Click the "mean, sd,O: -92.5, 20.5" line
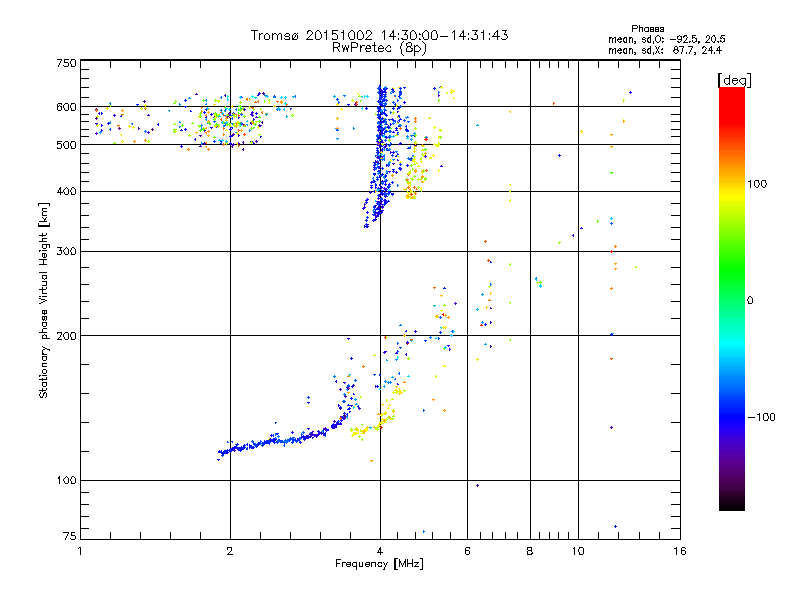Viewport: 800px width, 600px height. tap(666, 40)
